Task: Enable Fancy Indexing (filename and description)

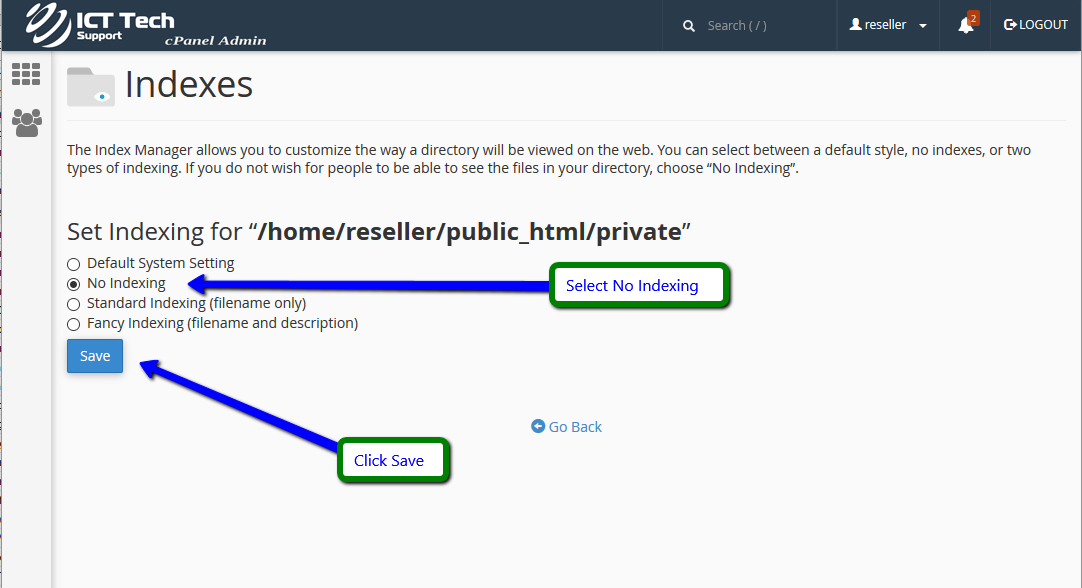Action: [73, 324]
